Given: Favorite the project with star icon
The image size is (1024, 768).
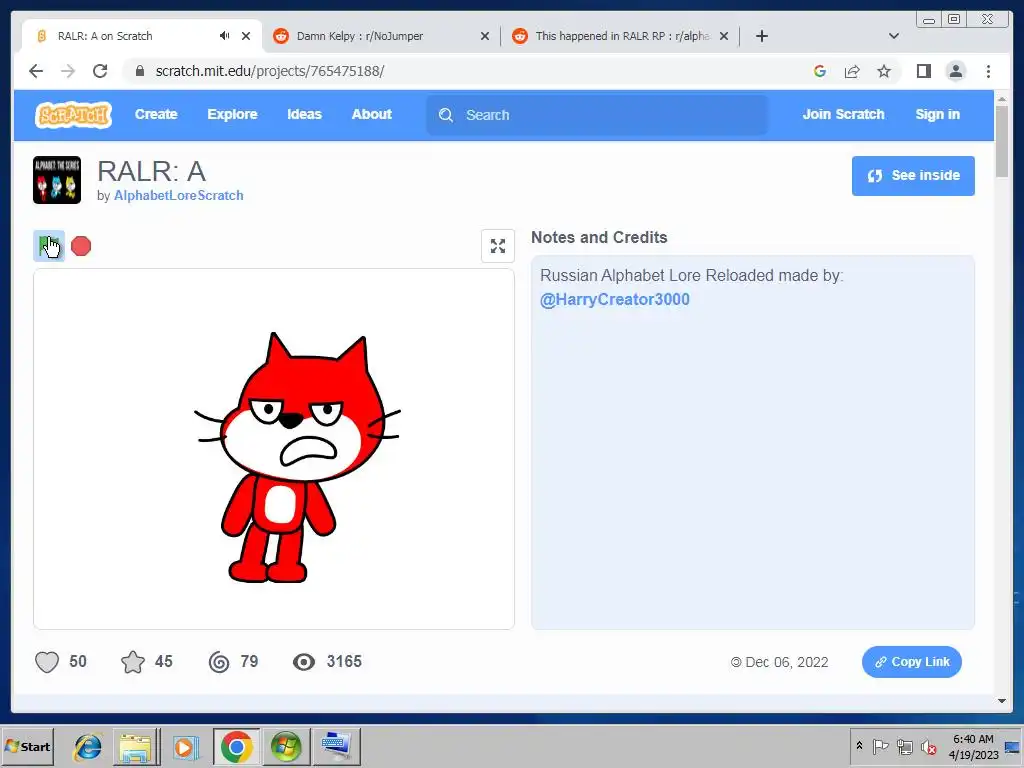Looking at the screenshot, I should 133,662.
